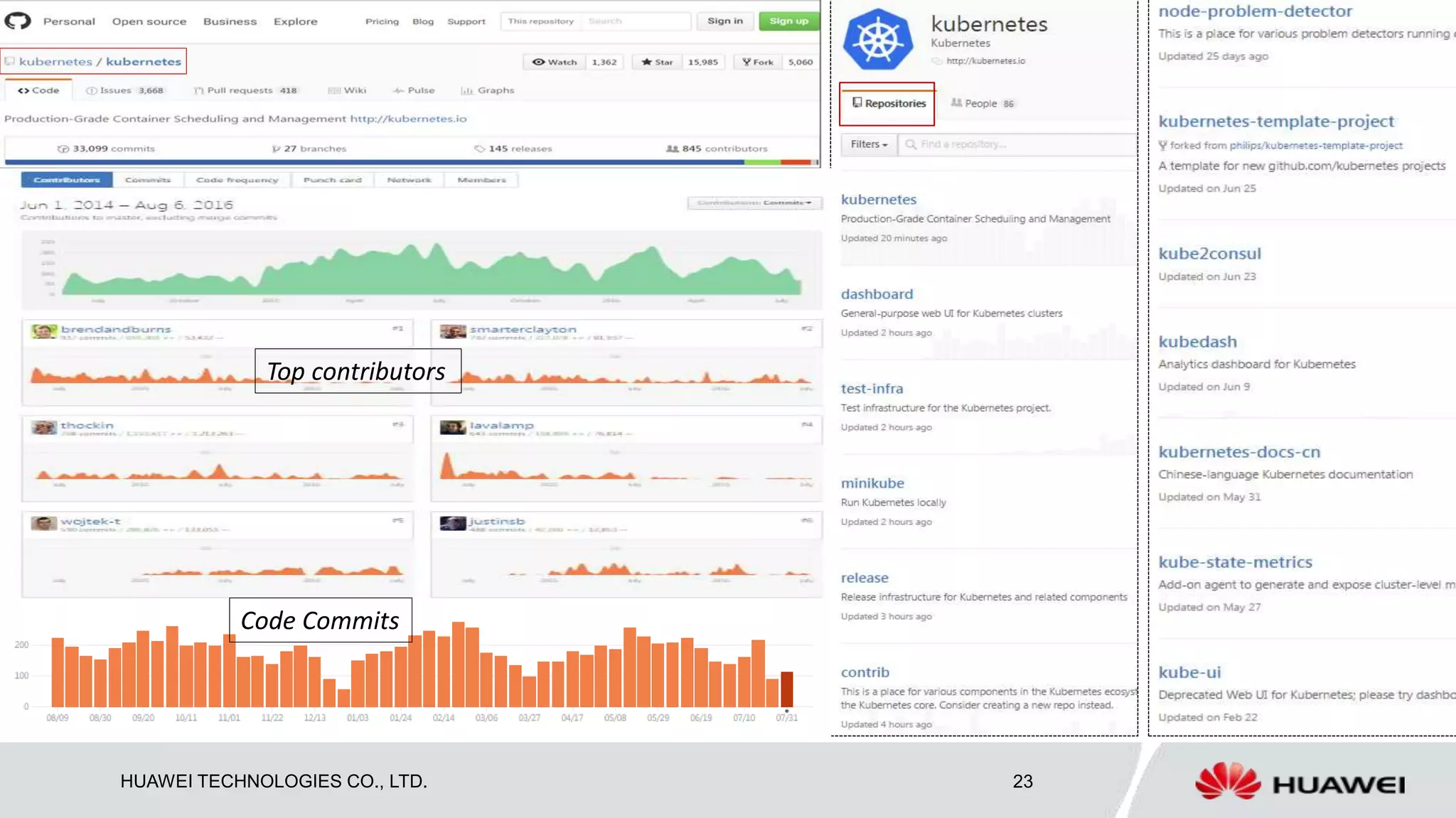This screenshot has width=1456, height=818.
Task: Select the Code tab
Action: pyautogui.click(x=38, y=90)
